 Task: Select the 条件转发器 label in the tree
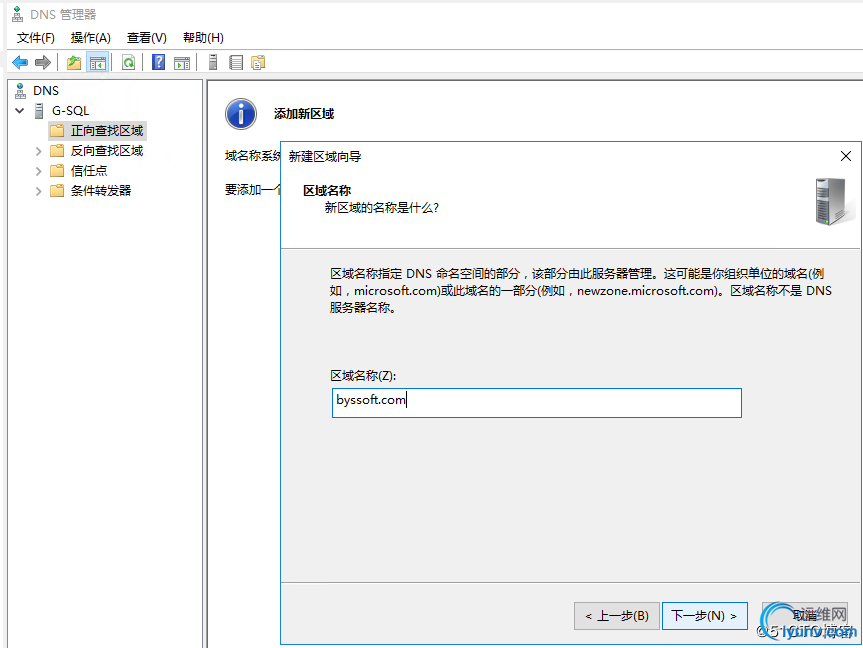pos(101,191)
